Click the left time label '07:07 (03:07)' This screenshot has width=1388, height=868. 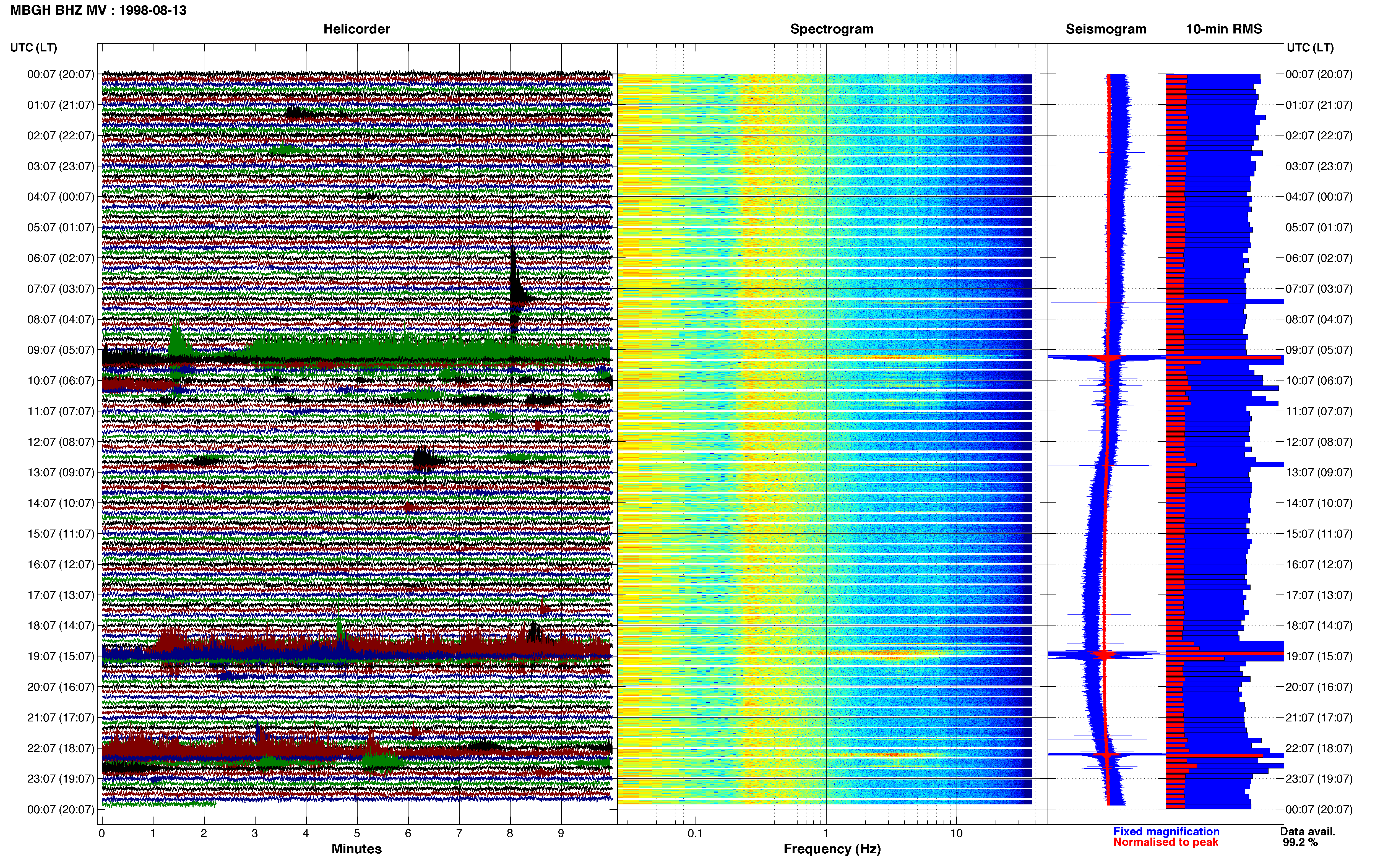60,289
